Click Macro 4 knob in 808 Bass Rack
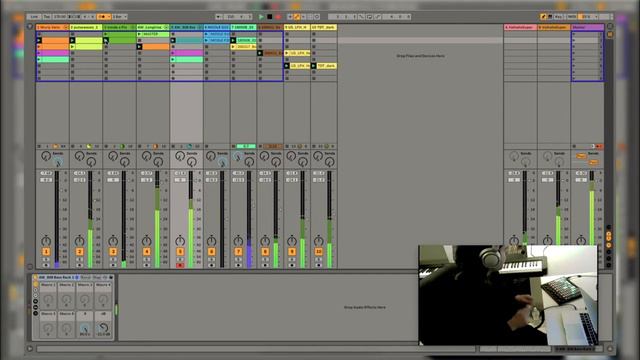The height and width of the screenshot is (360, 640). pyautogui.click(x=103, y=300)
